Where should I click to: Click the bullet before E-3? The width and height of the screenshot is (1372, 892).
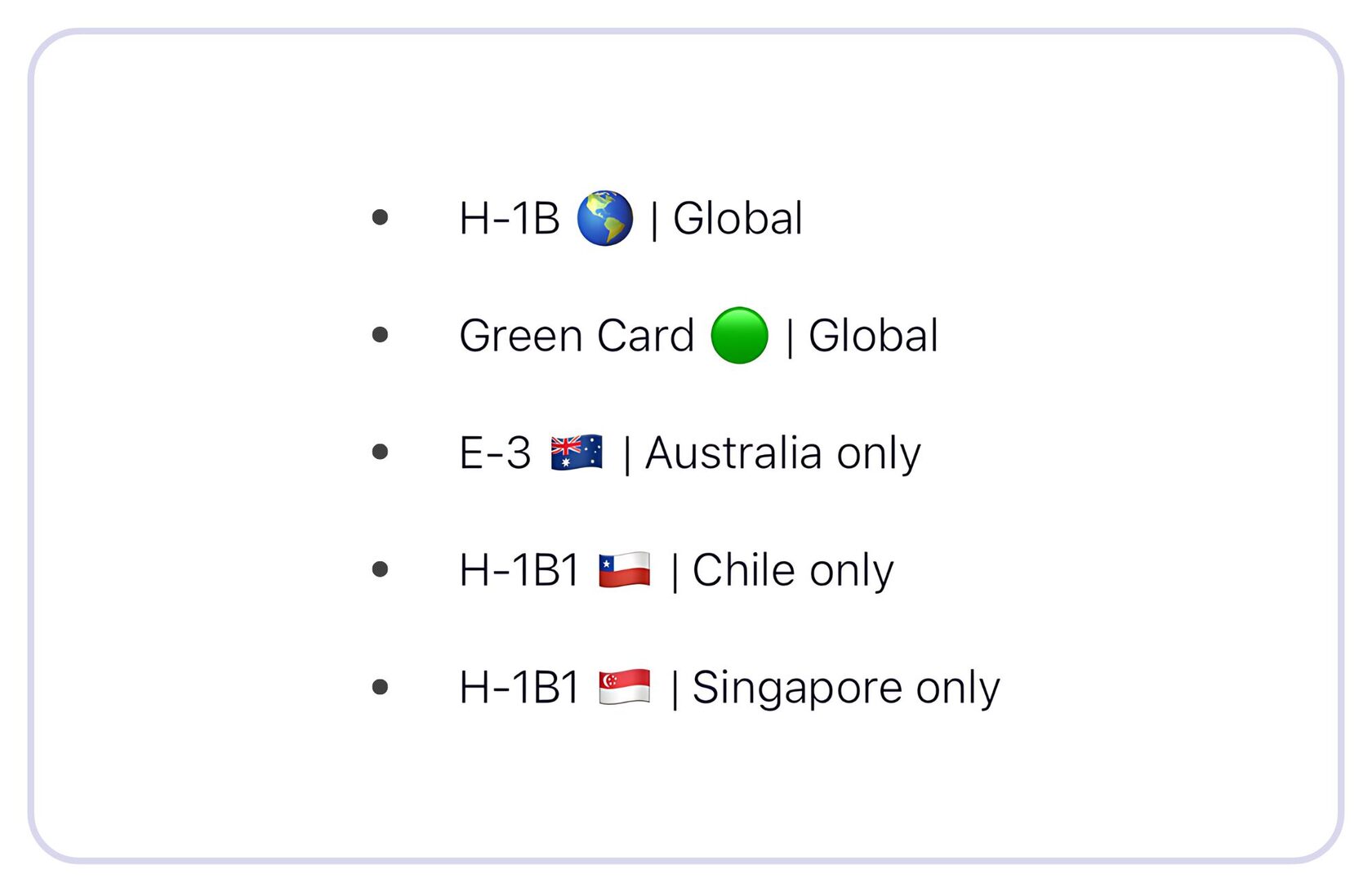point(380,452)
